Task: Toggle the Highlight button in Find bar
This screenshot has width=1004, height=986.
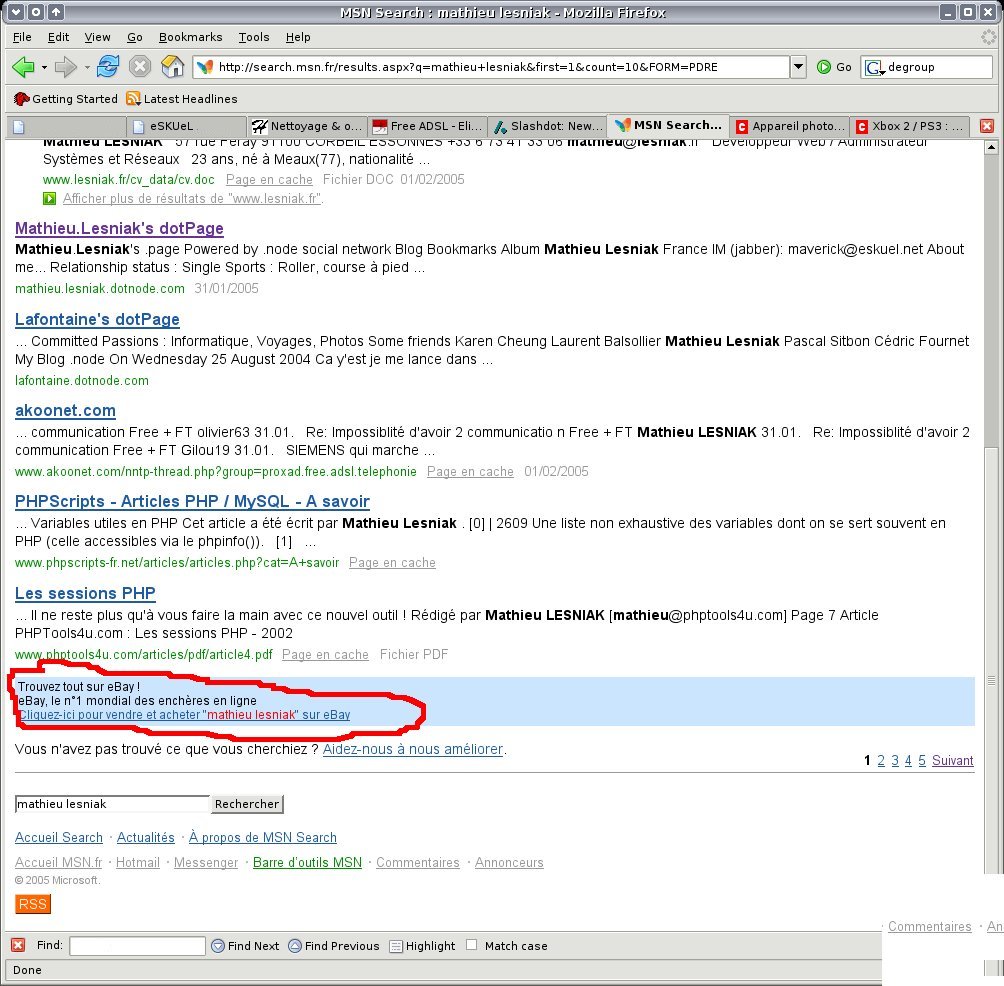Action: 423,946
